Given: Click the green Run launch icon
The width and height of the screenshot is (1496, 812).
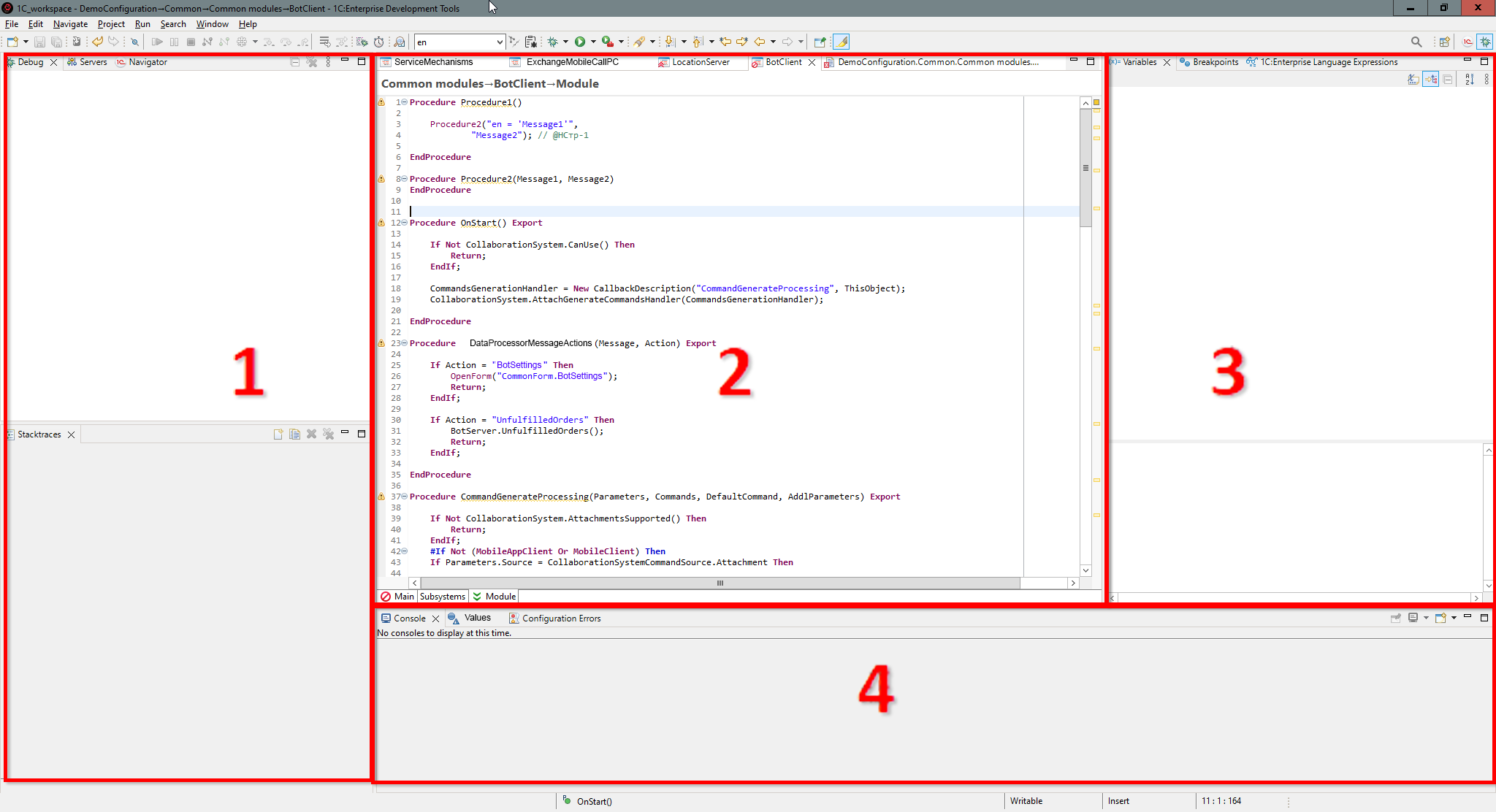Looking at the screenshot, I should point(580,42).
